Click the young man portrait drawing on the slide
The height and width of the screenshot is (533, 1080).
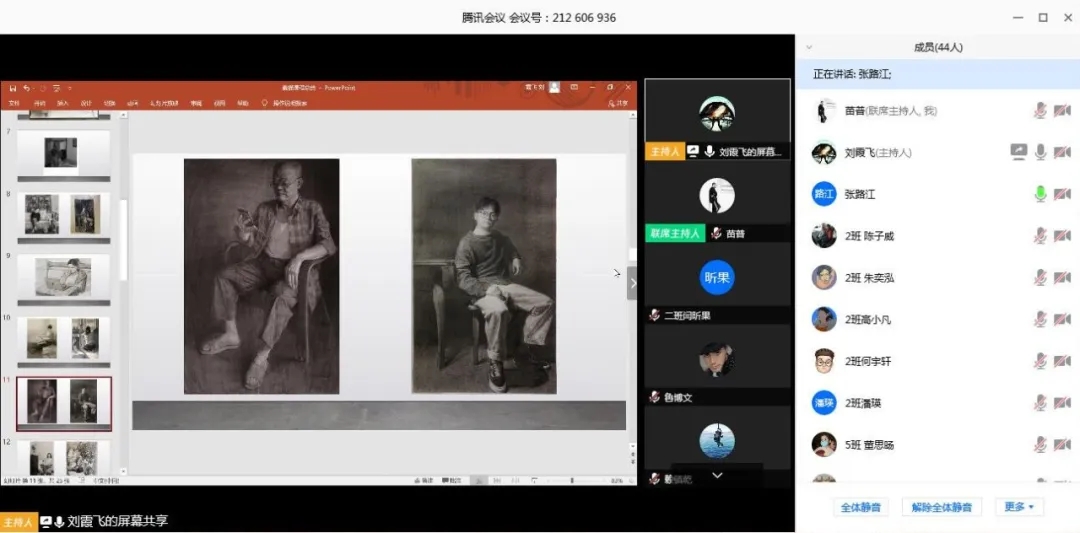coord(484,276)
